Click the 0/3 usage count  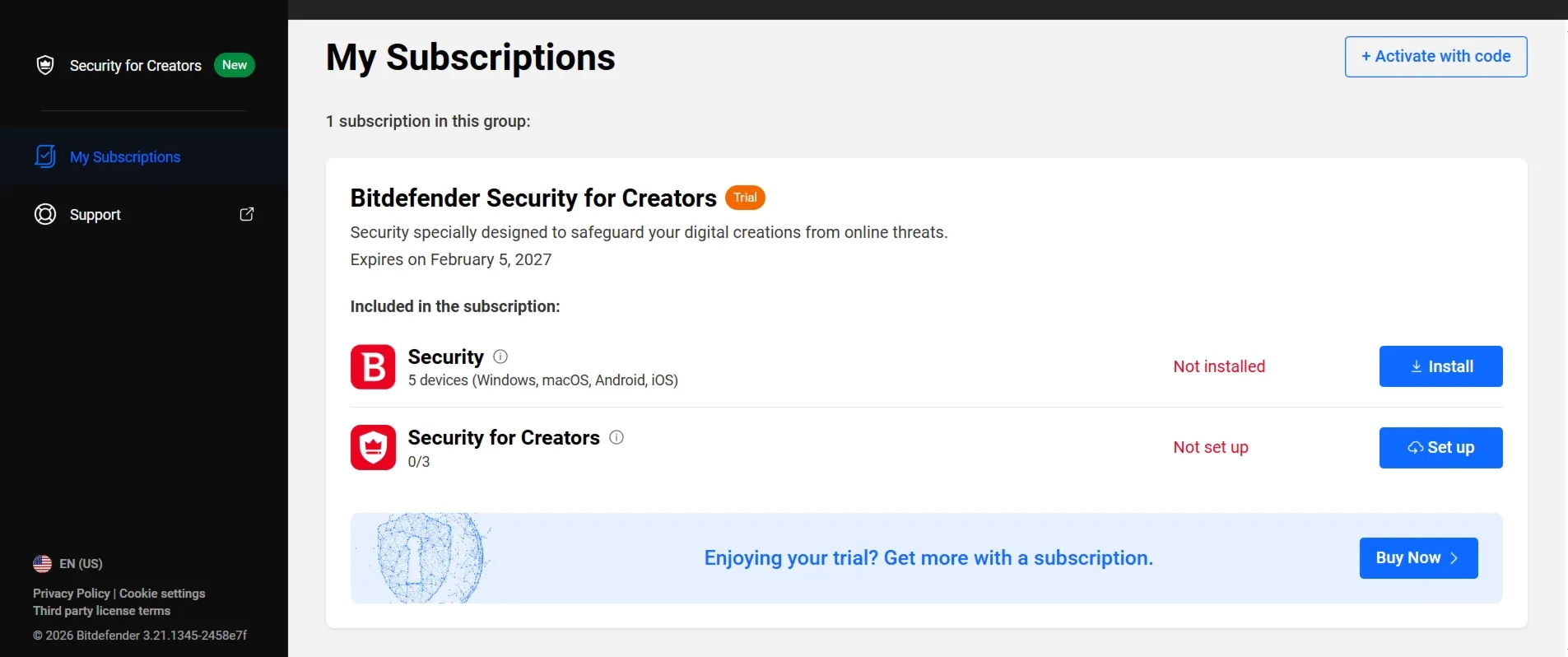point(419,462)
